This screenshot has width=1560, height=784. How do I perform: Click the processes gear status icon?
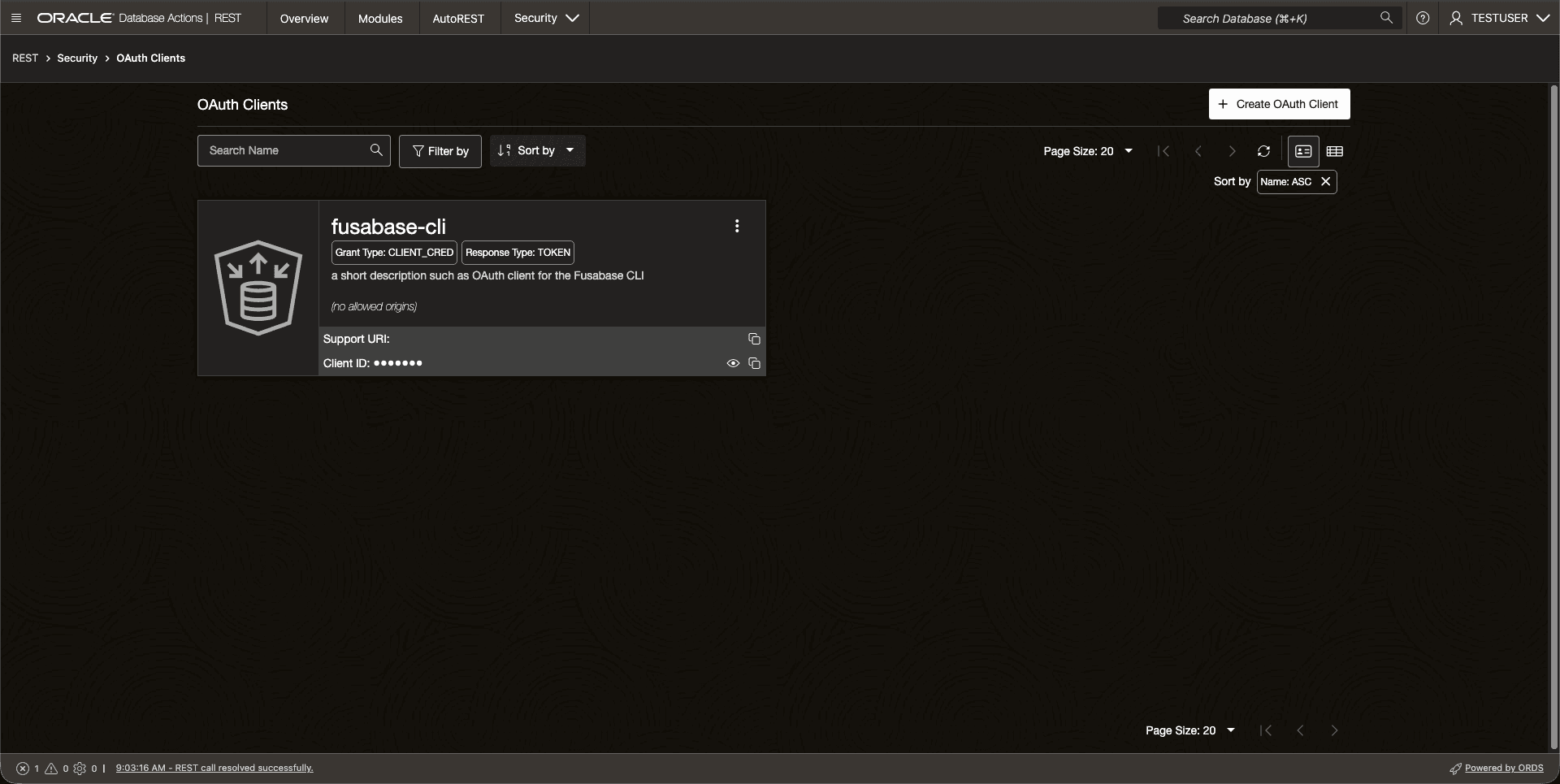pos(80,768)
